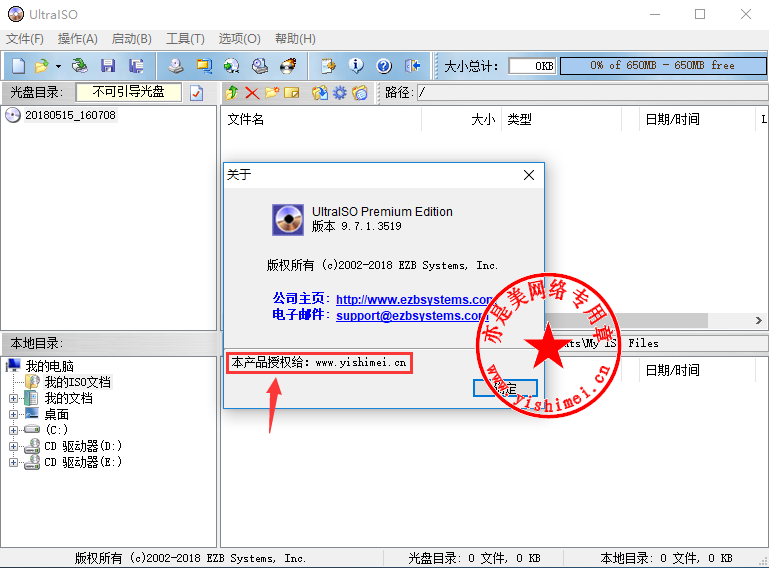
Task: Click the folder view icon before 路径
Action: (x=360, y=93)
